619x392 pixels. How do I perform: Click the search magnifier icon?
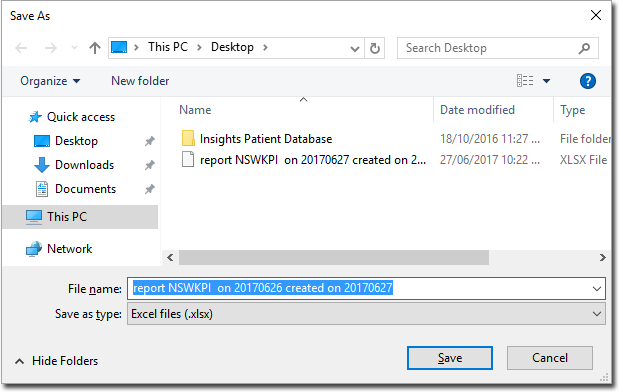(584, 48)
